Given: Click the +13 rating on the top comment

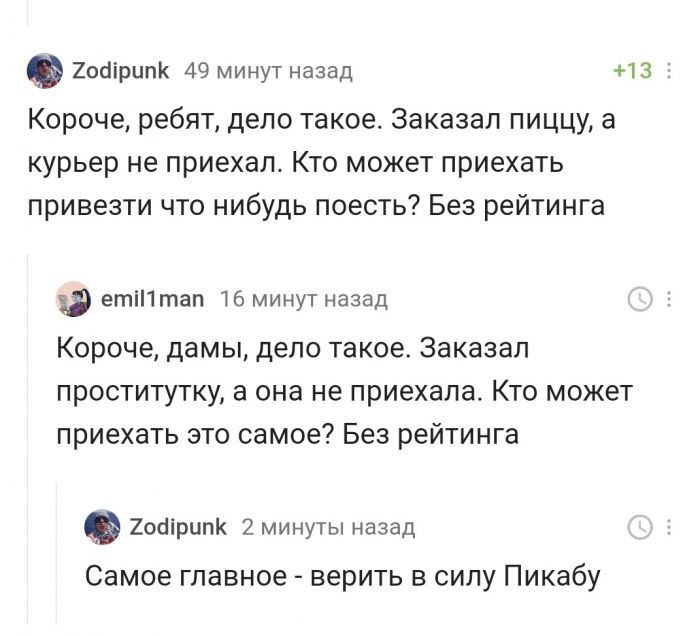Looking at the screenshot, I should [631, 70].
